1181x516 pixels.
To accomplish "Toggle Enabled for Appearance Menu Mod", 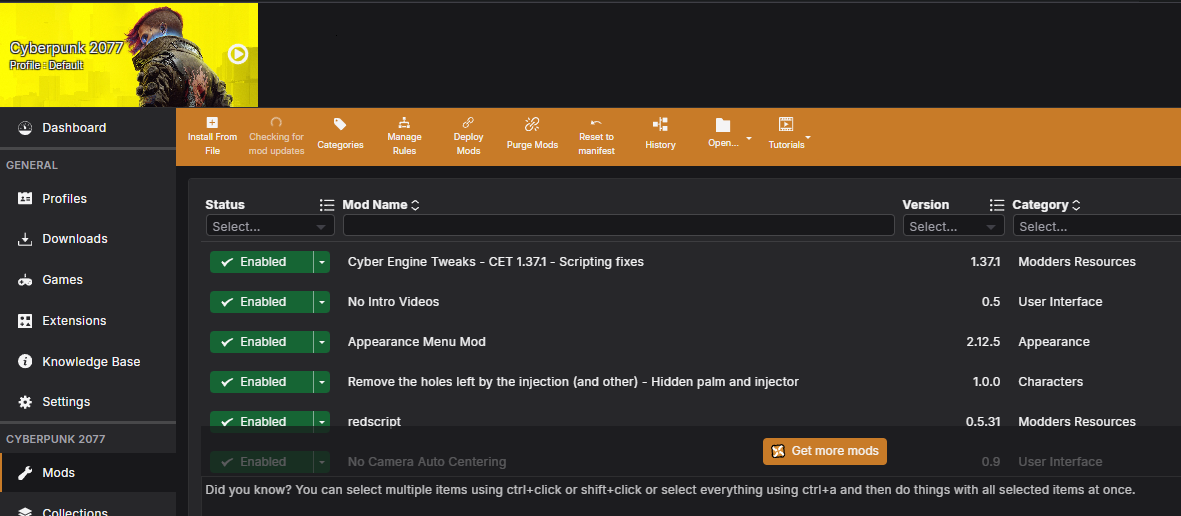I will (261, 342).
